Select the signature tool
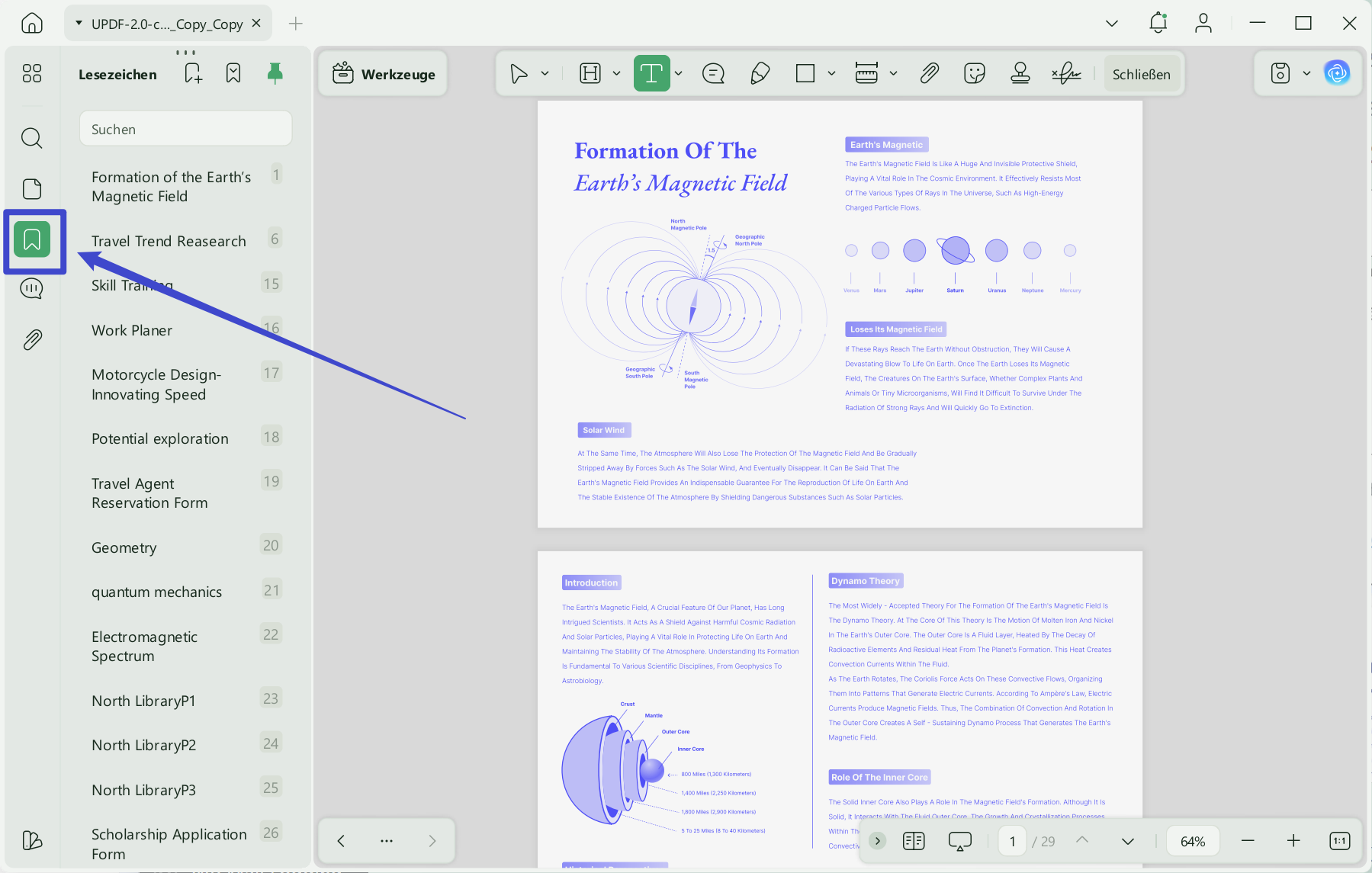 tap(1066, 74)
